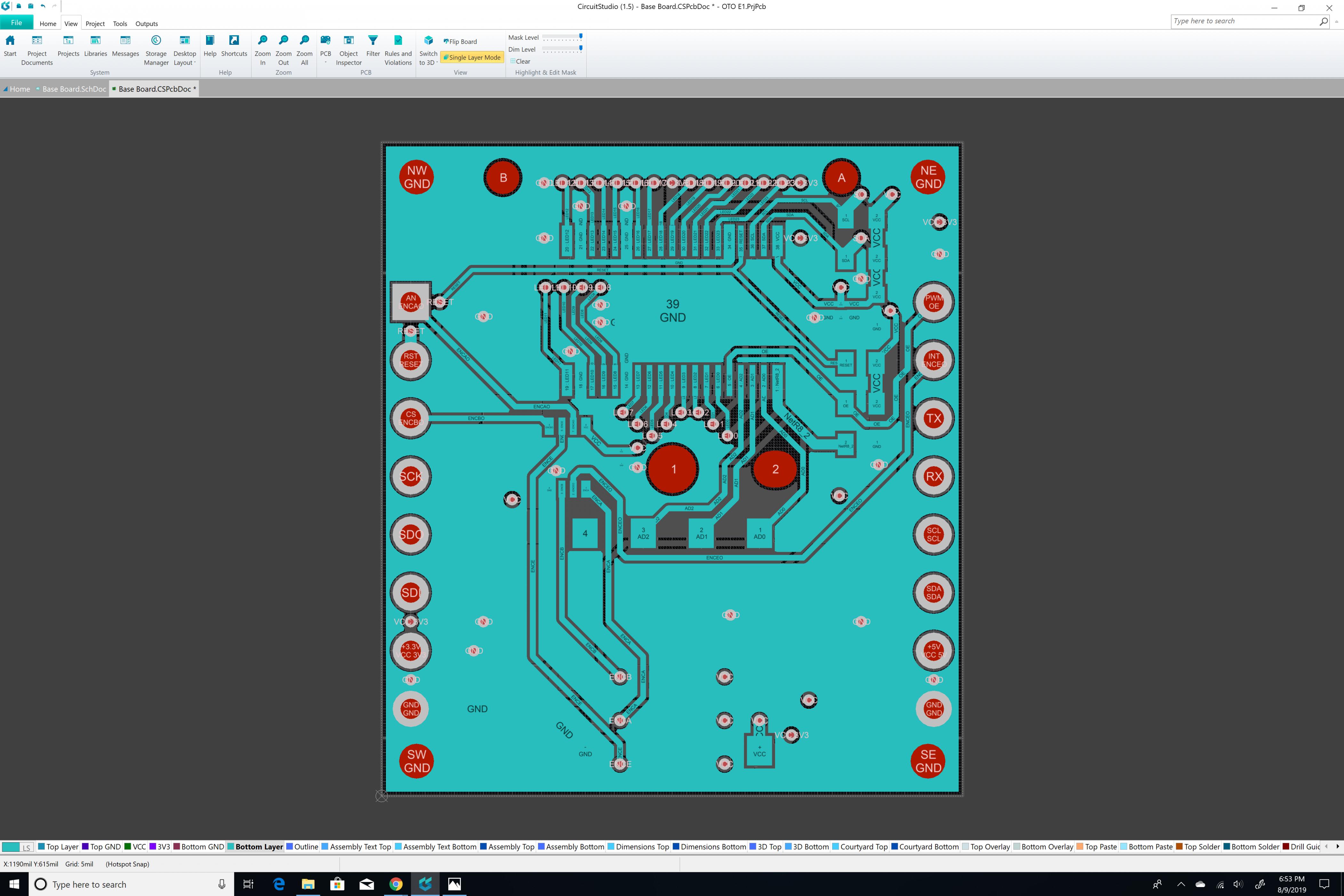Open the Tools ribbon tab
Viewport: 1344px width, 896px height.
[120, 23]
